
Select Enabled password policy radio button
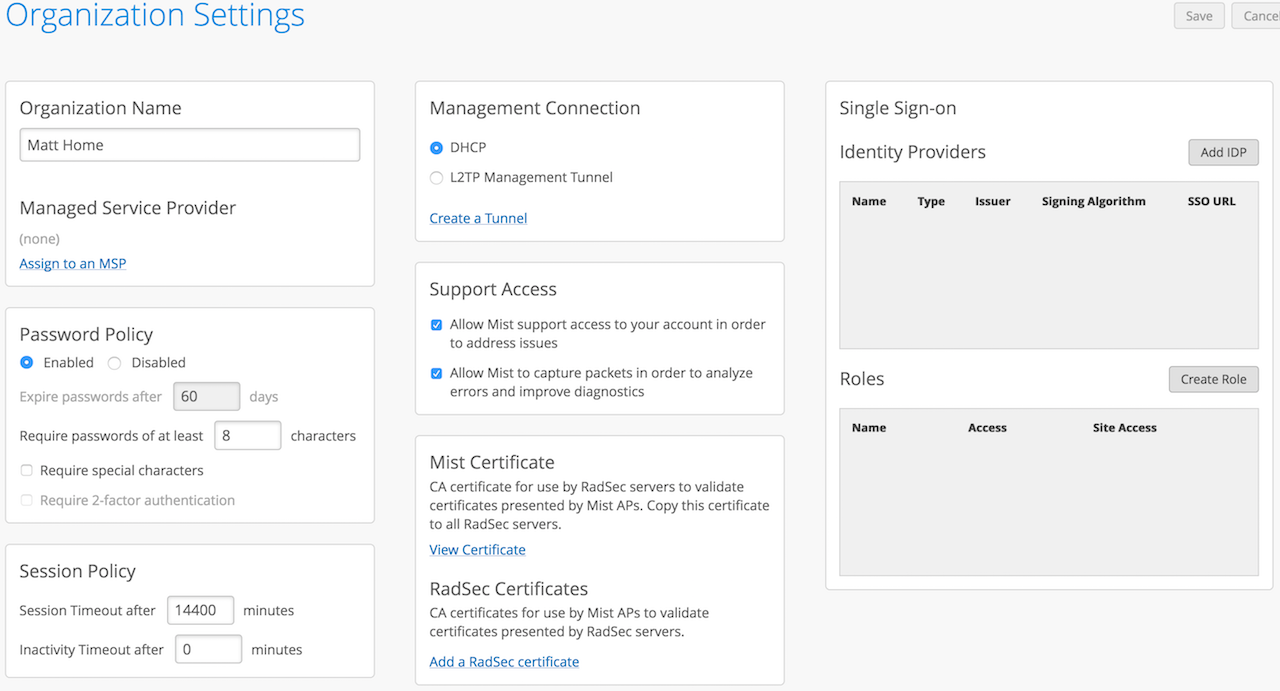[x=27, y=363]
